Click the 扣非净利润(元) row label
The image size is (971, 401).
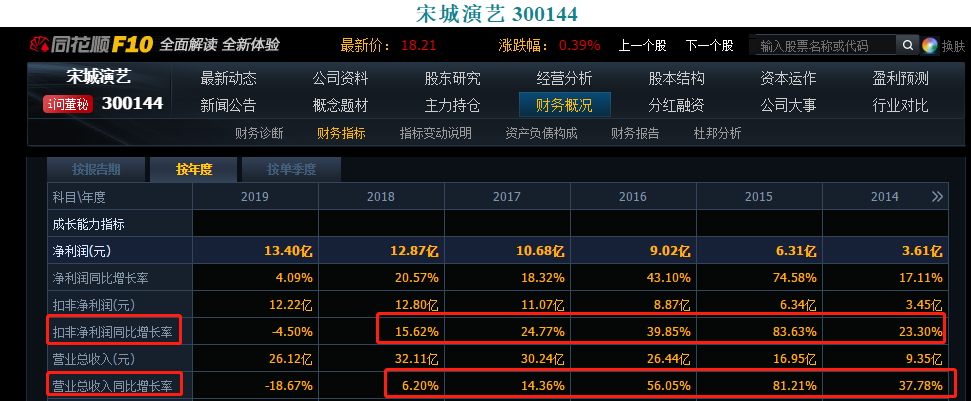click(94, 305)
